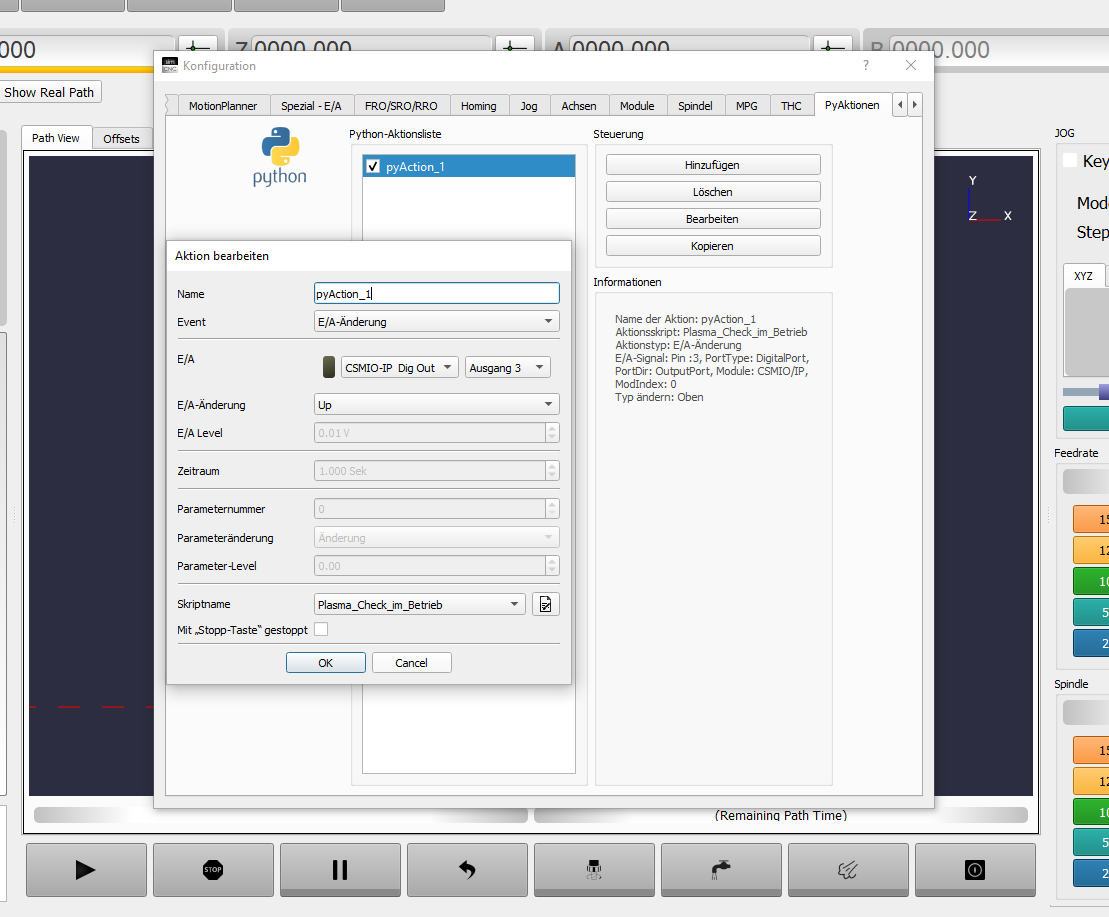Open the Module tab

click(x=637, y=105)
